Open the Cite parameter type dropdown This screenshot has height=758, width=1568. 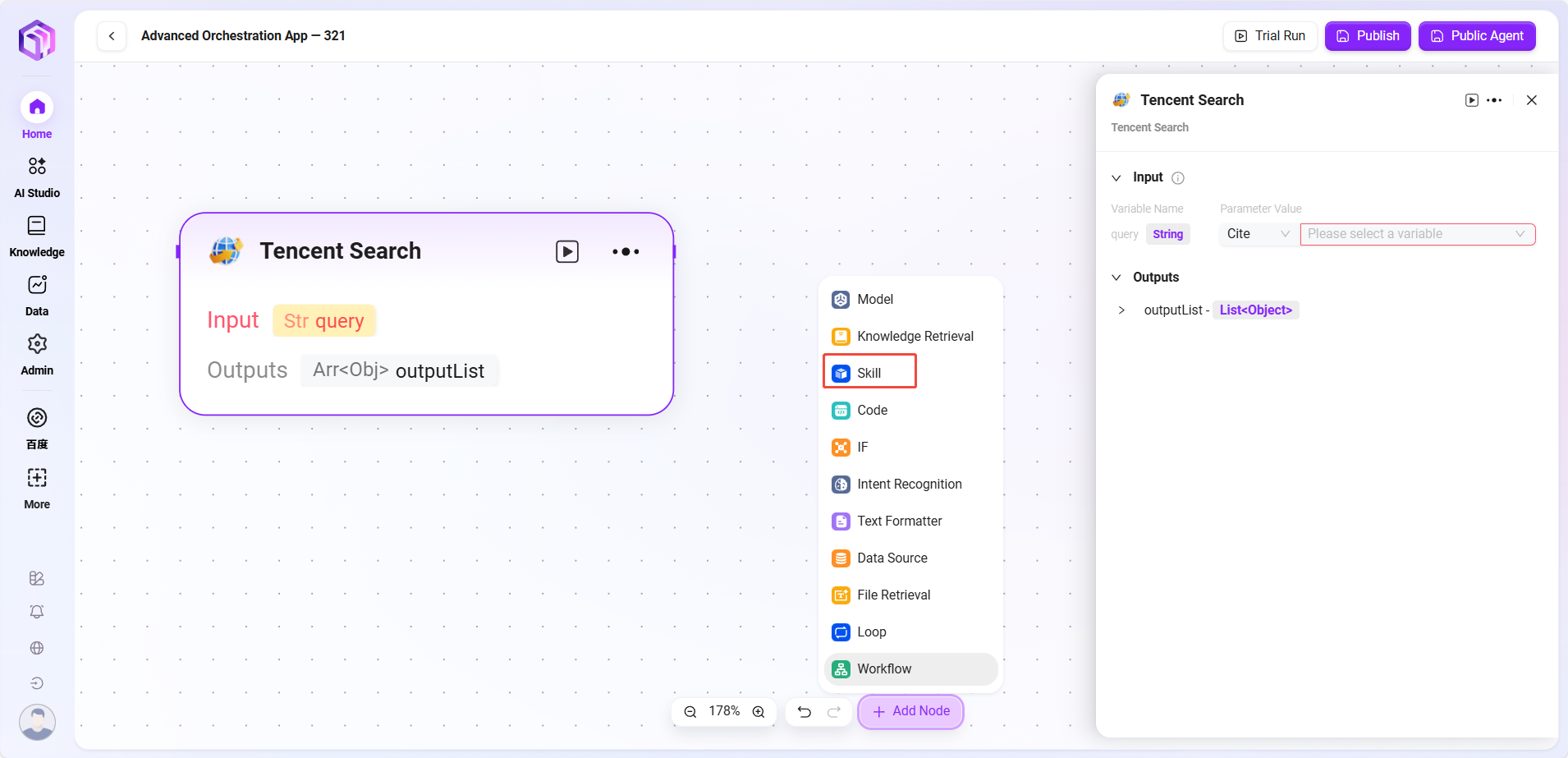1257,234
